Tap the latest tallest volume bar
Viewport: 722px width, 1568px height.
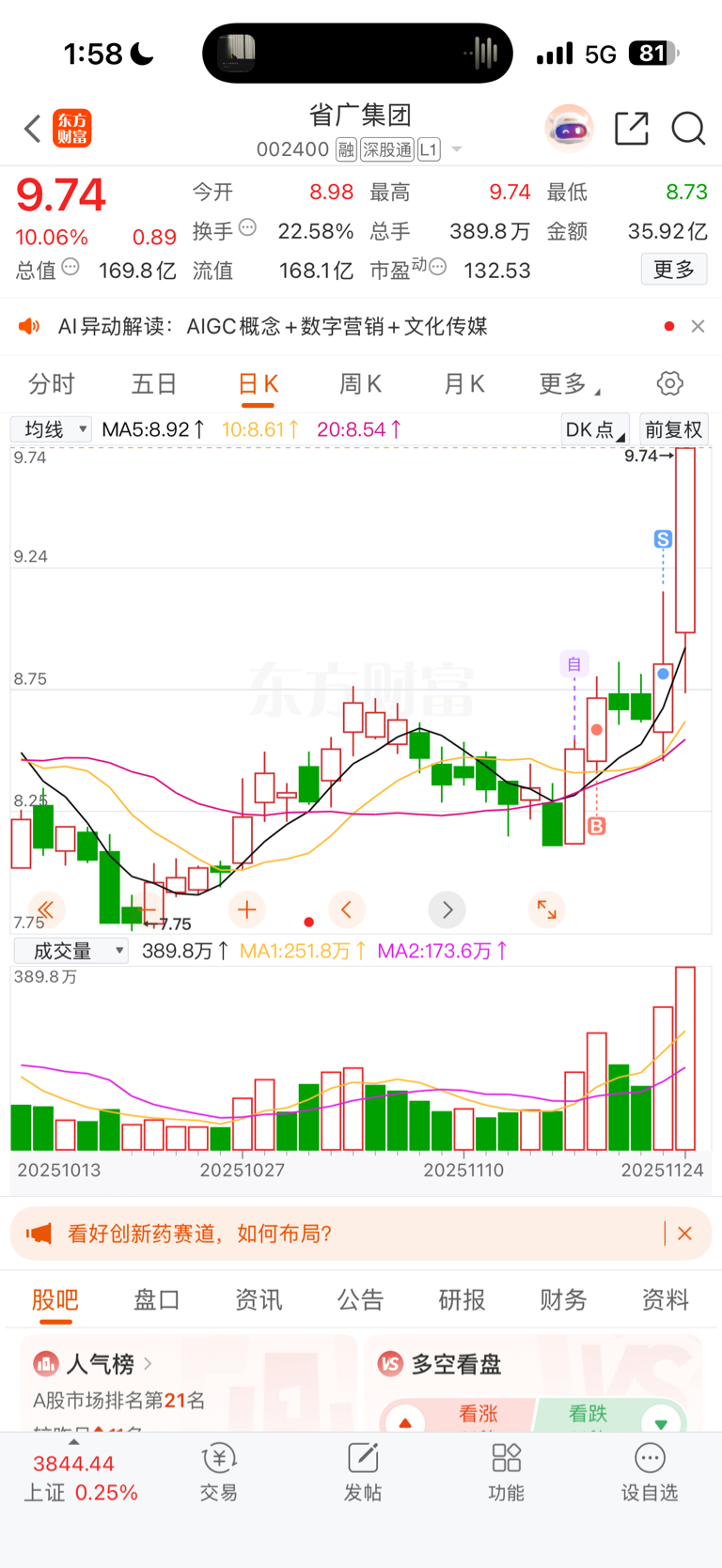(x=685, y=1059)
